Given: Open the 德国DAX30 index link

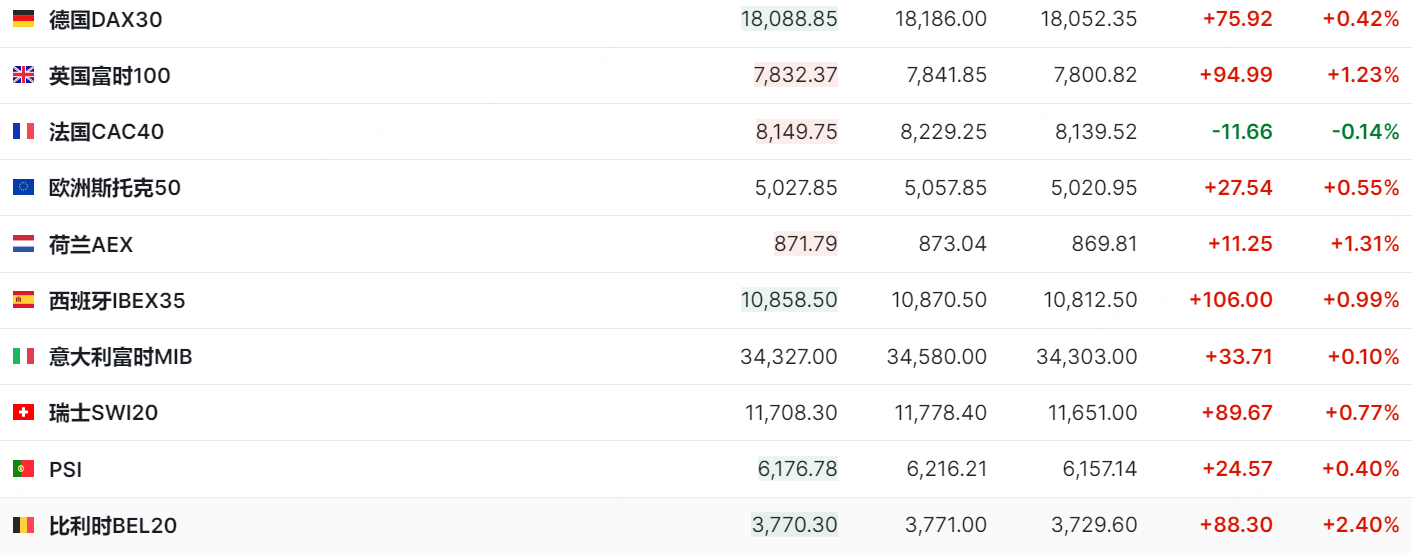Looking at the screenshot, I should pyautogui.click(x=105, y=19).
